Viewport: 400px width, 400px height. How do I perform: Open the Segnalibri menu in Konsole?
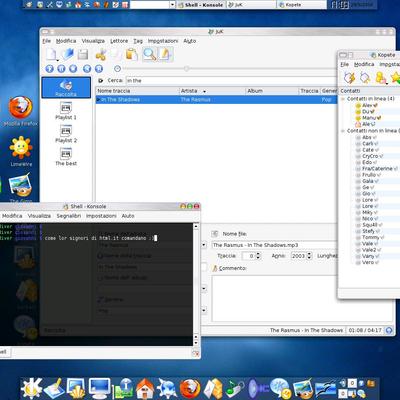pos(69,216)
